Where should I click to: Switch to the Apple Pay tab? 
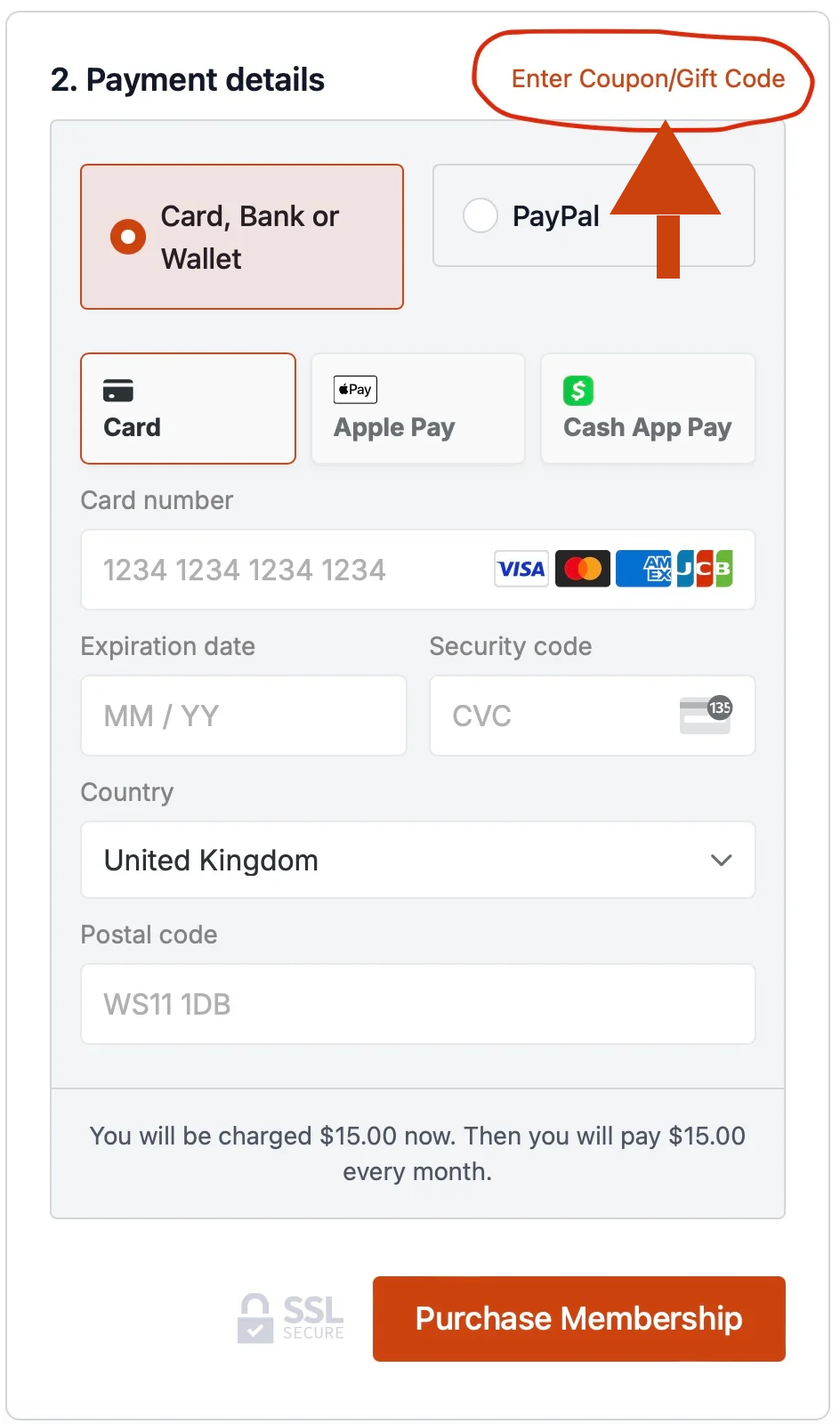[x=417, y=409]
